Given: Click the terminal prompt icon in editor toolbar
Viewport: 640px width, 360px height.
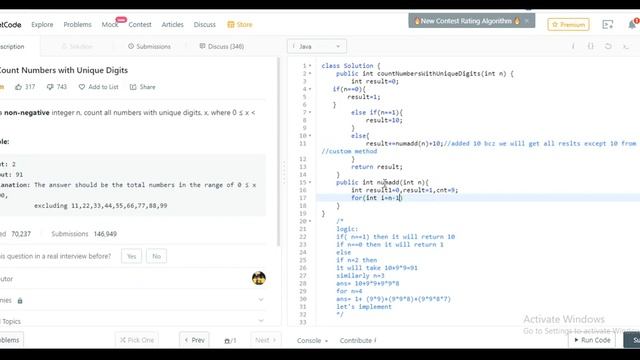Looking at the screenshot, I should (x=626, y=47).
